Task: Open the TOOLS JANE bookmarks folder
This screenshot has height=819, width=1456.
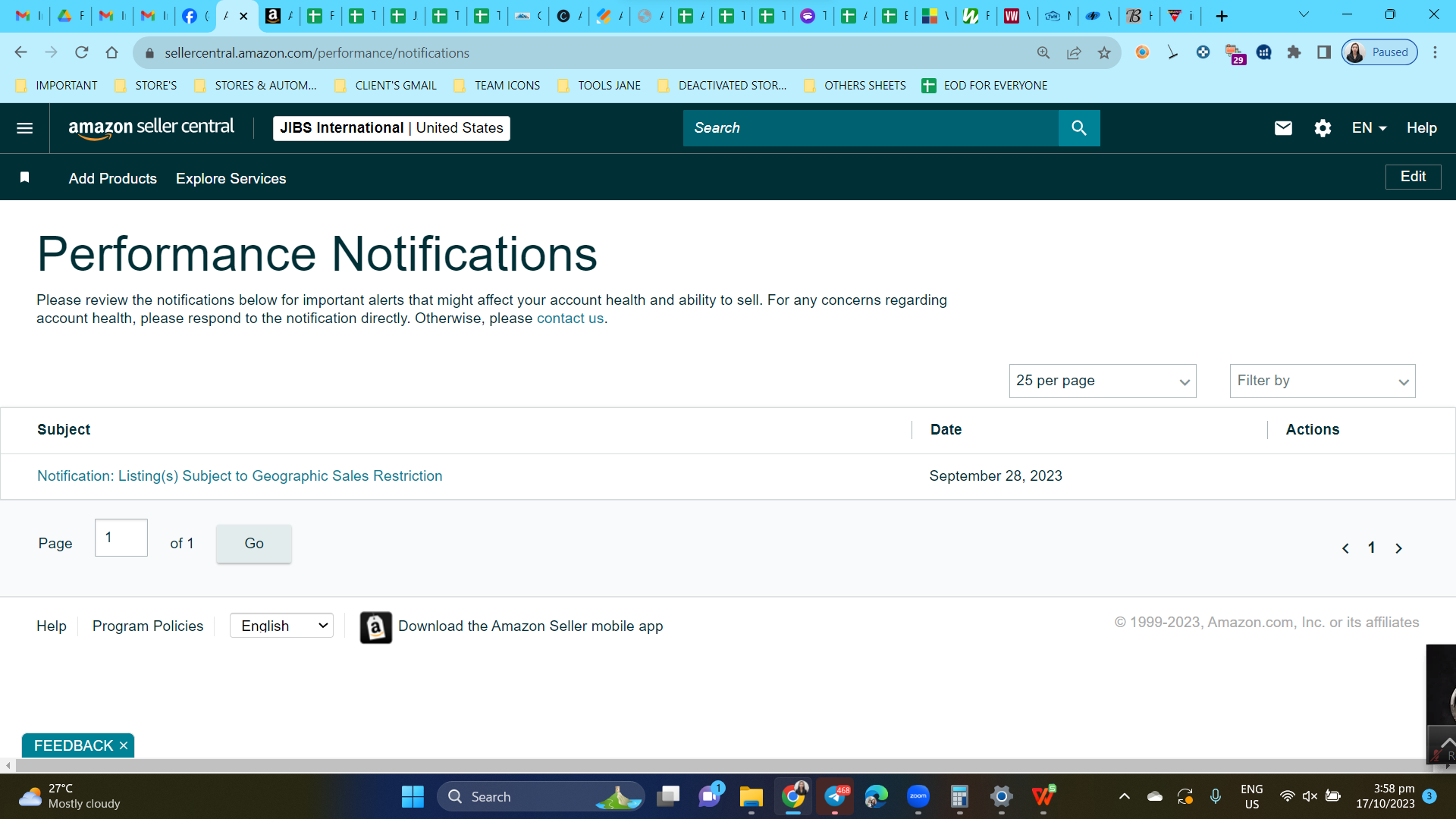Action: 599,86
